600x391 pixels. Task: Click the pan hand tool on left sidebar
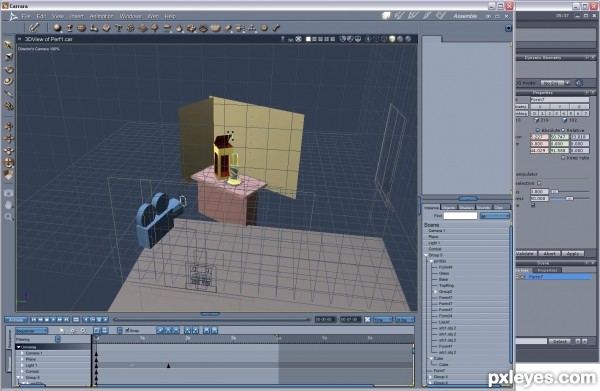(8, 205)
